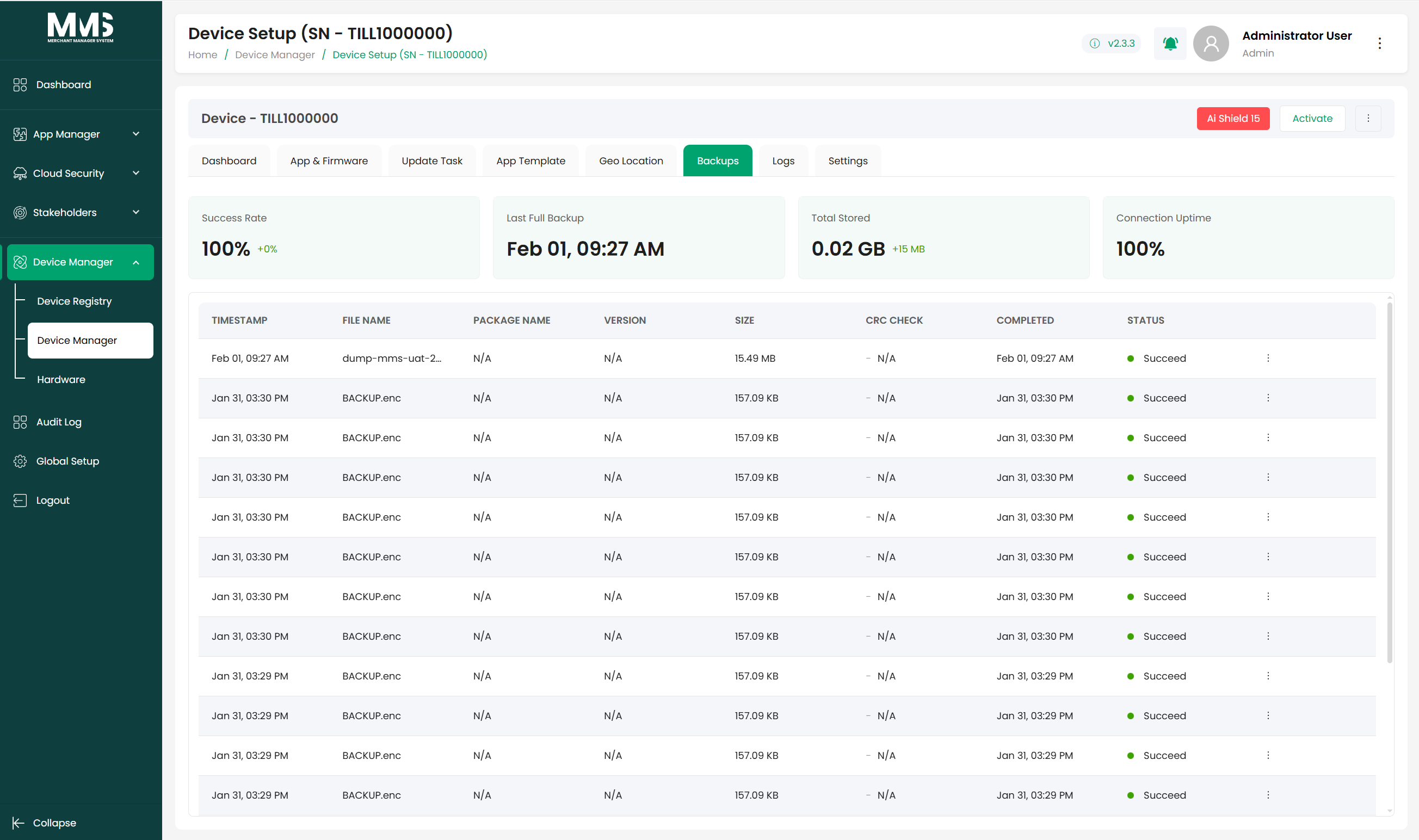The width and height of the screenshot is (1419, 840).
Task: Open the App & Firmware tab
Action: pyautogui.click(x=329, y=160)
